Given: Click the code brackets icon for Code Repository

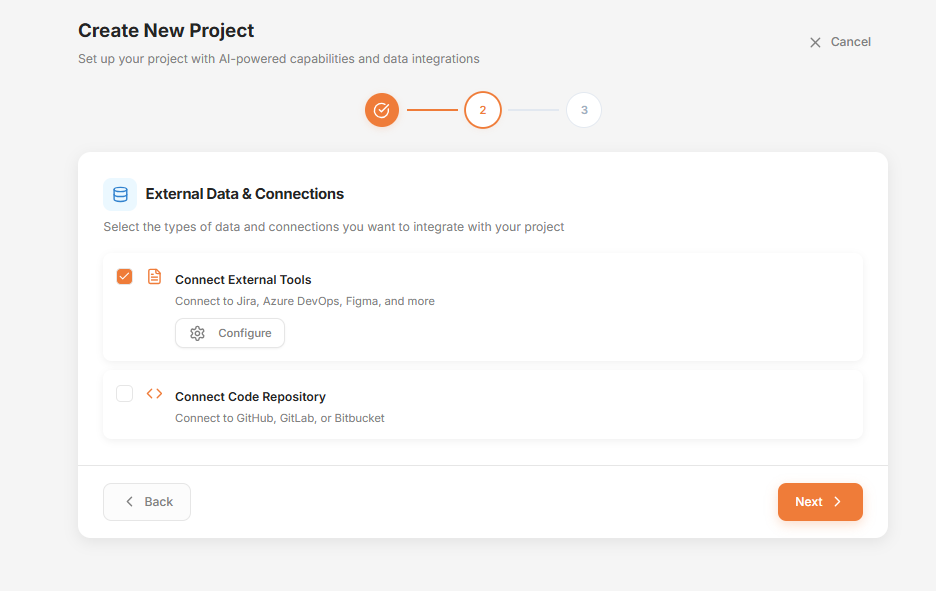Looking at the screenshot, I should 154,394.
